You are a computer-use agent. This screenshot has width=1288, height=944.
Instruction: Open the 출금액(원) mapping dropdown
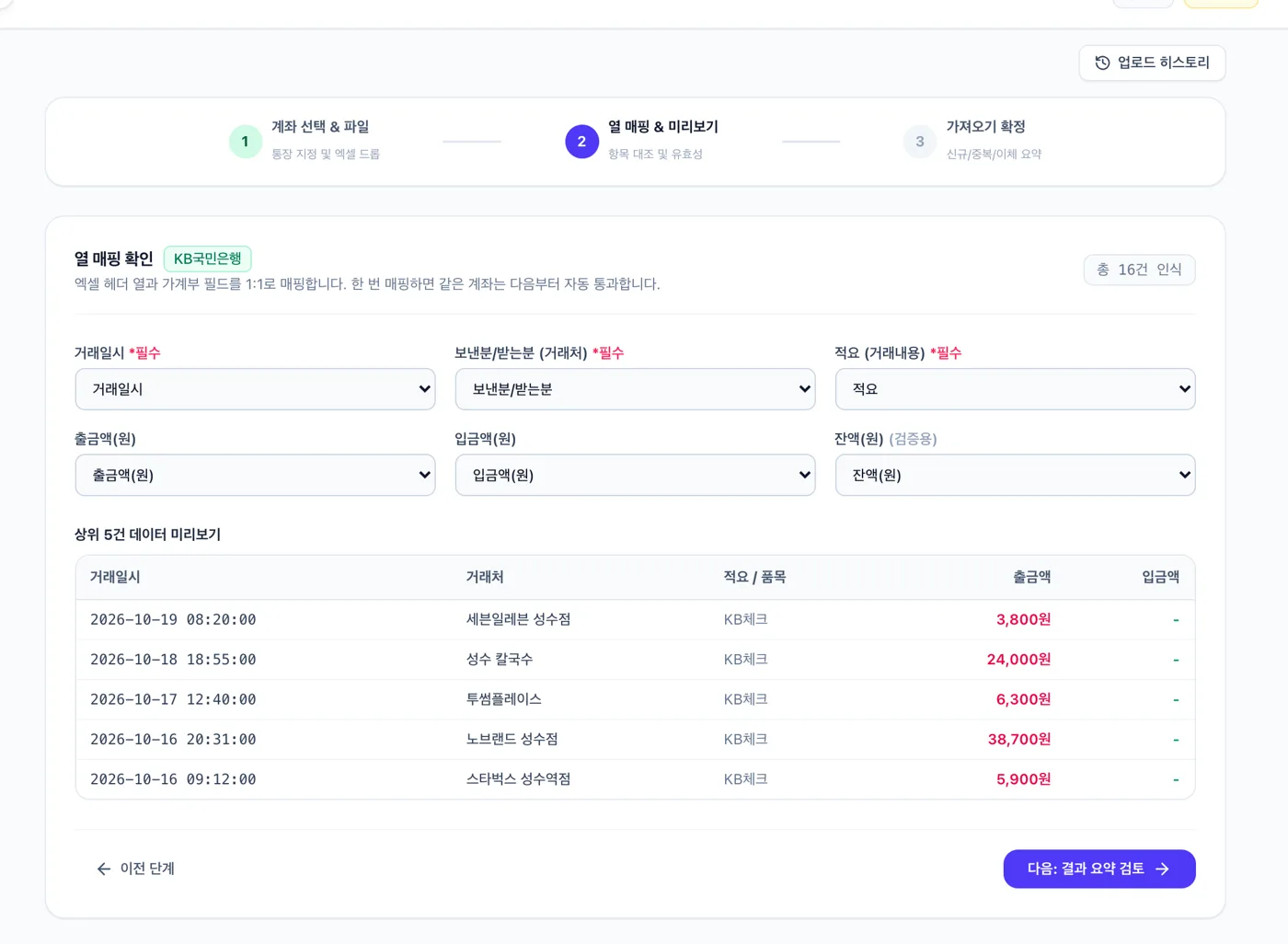pyautogui.click(x=255, y=475)
